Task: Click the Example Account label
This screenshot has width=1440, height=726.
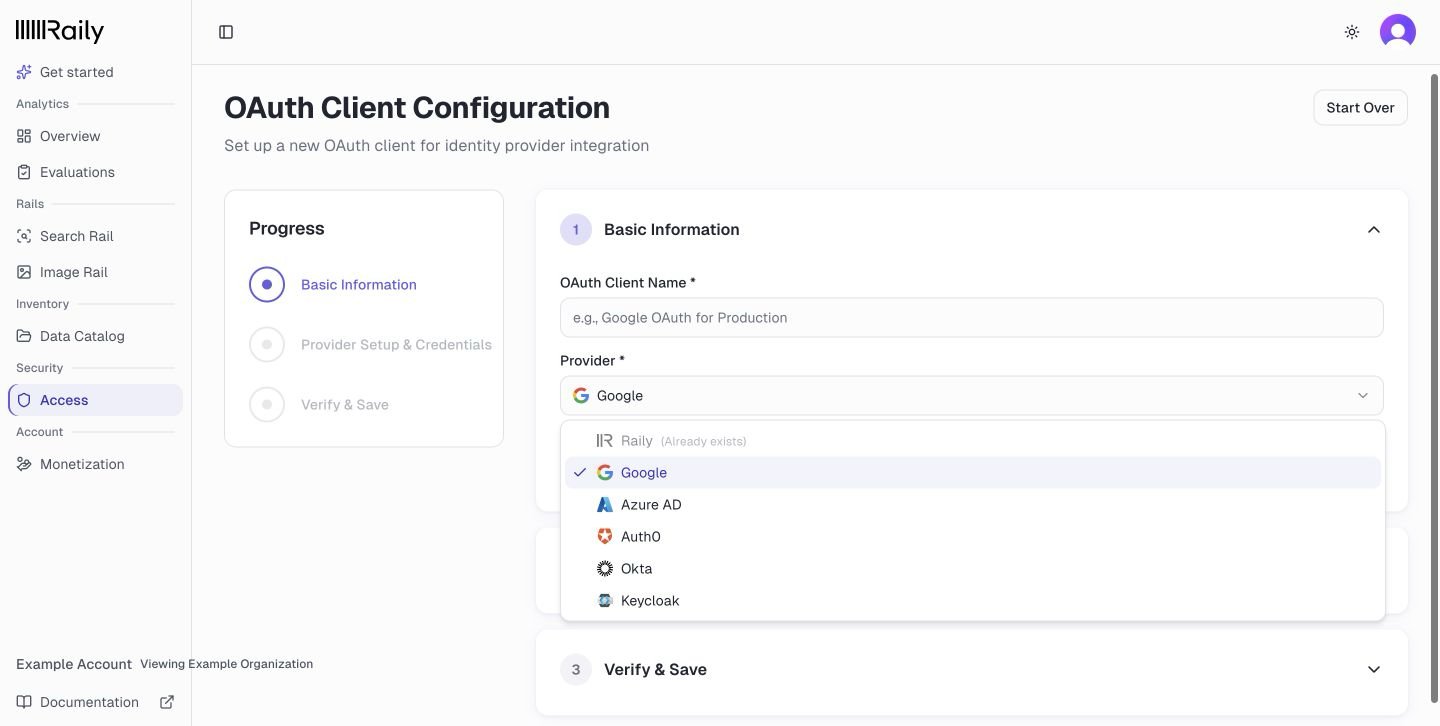Action: [x=74, y=664]
